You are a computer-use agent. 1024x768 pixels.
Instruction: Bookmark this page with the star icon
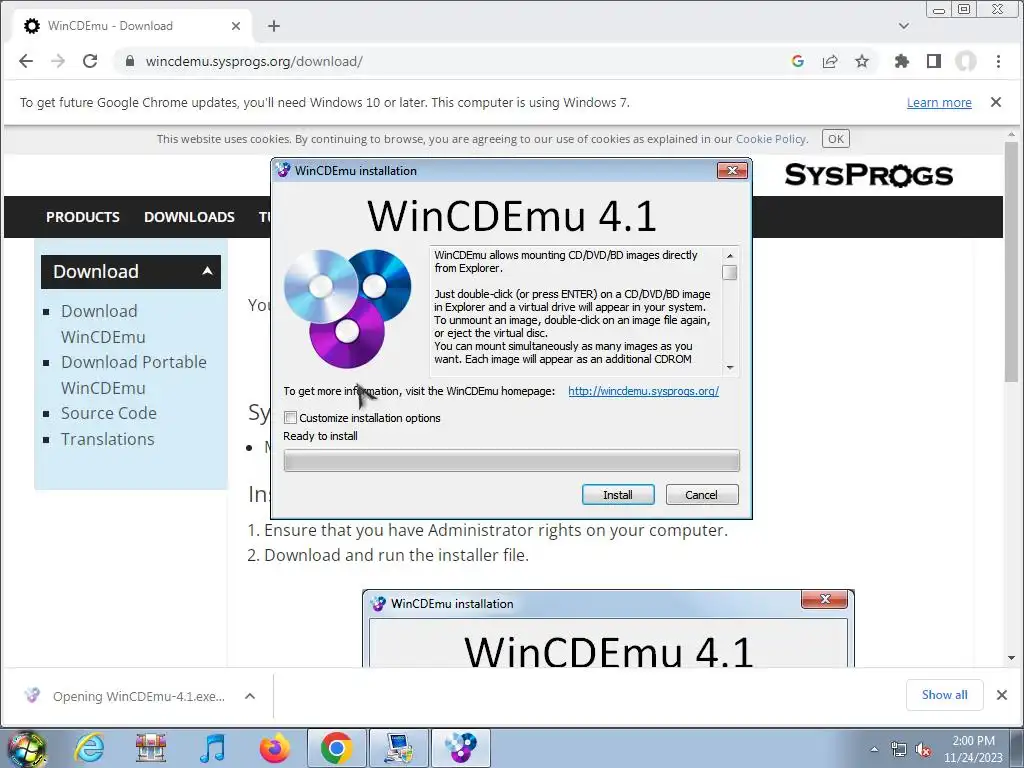862,61
